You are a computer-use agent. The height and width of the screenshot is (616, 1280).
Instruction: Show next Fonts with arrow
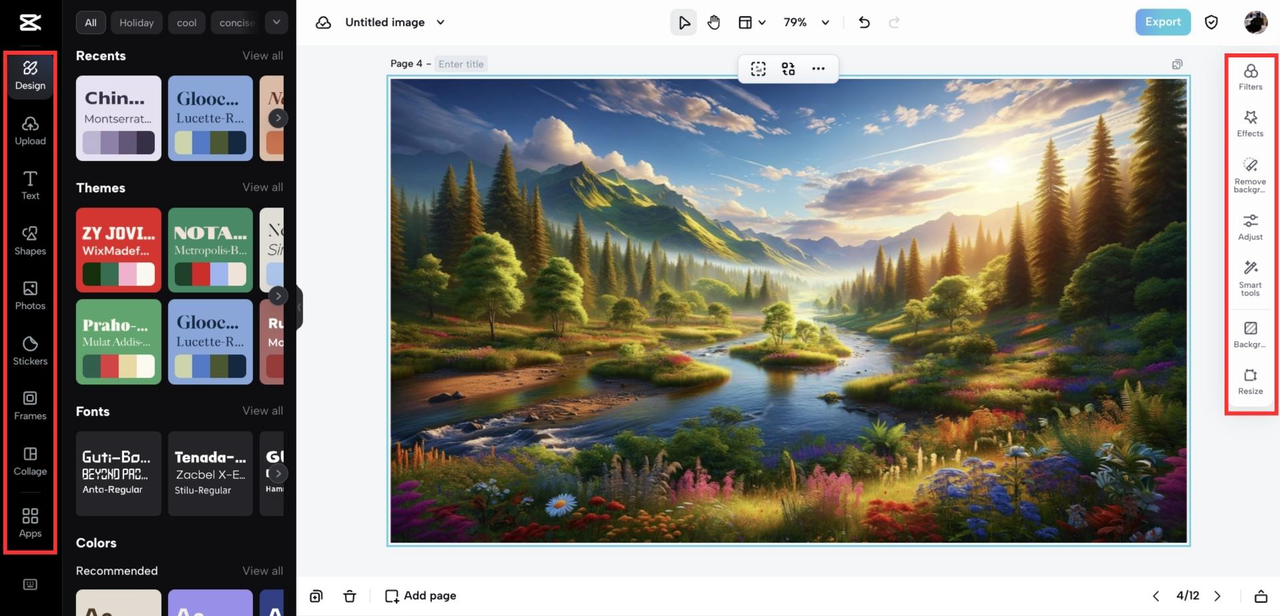[x=278, y=473]
